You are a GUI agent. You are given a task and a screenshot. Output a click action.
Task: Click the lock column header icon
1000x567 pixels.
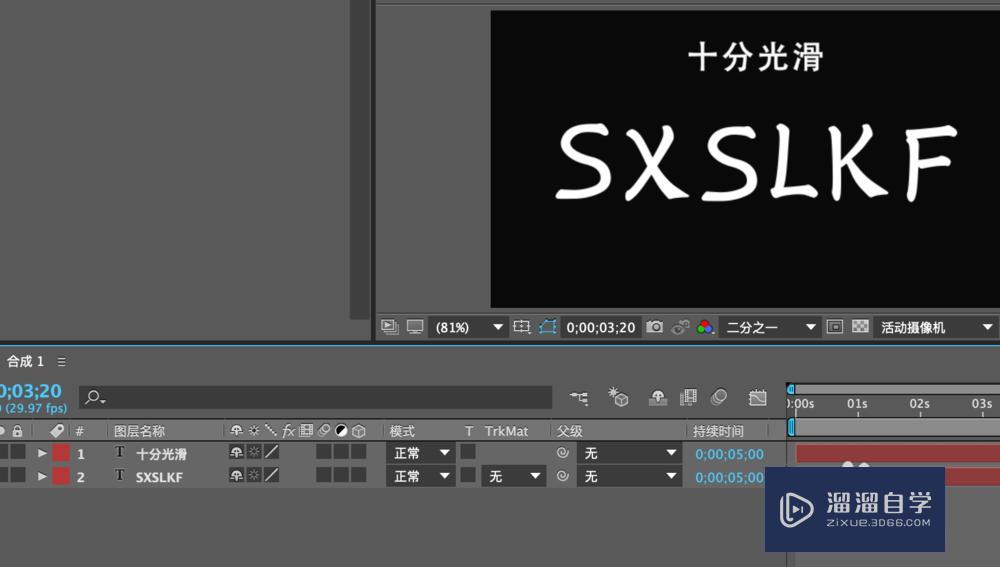[17, 431]
